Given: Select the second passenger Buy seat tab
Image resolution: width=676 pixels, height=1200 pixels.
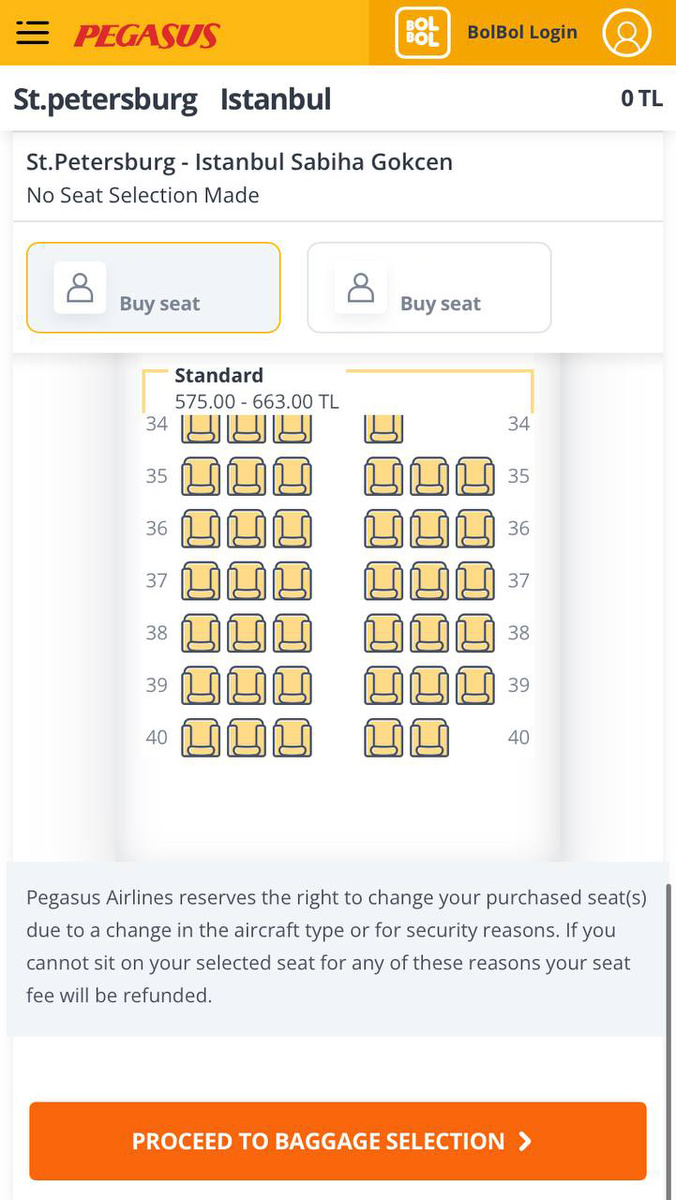Looking at the screenshot, I should click(429, 288).
